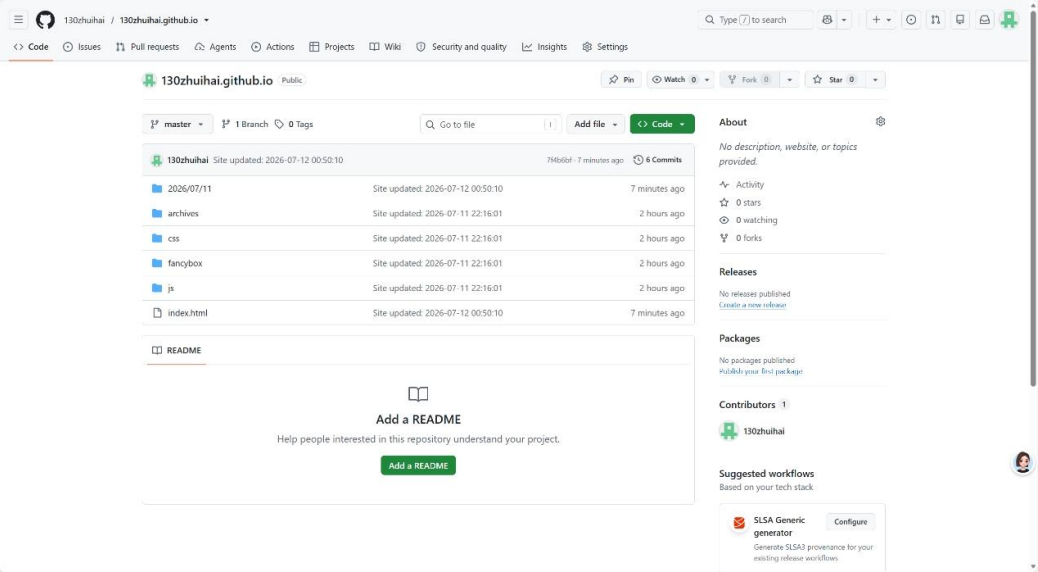Open the 2026/07/11 folder

189,189
